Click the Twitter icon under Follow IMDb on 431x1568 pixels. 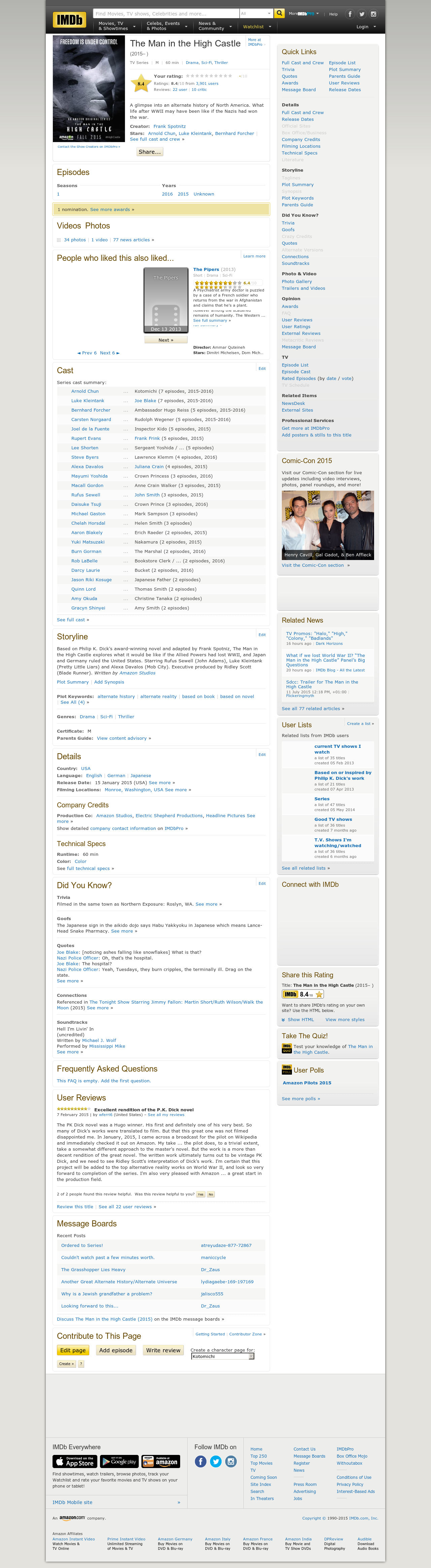click(x=216, y=1461)
